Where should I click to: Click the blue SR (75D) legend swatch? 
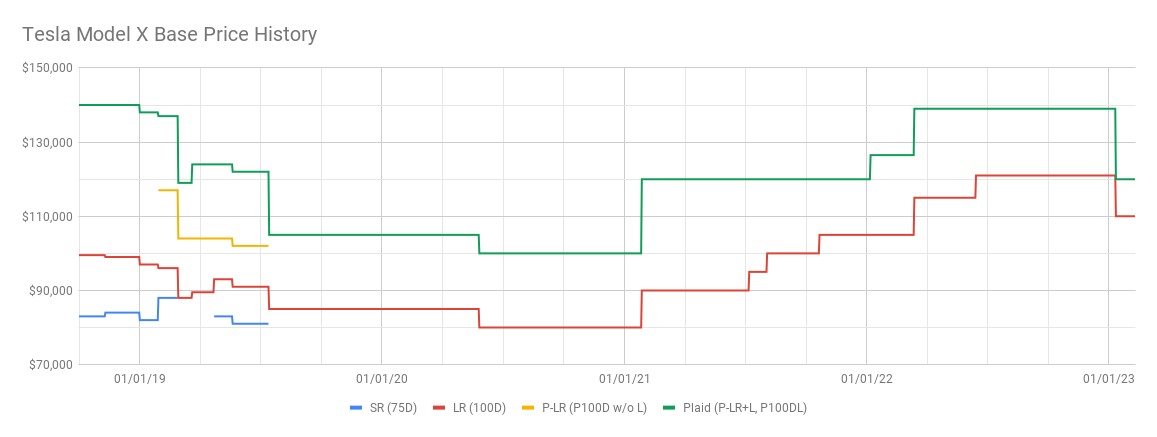tap(357, 408)
